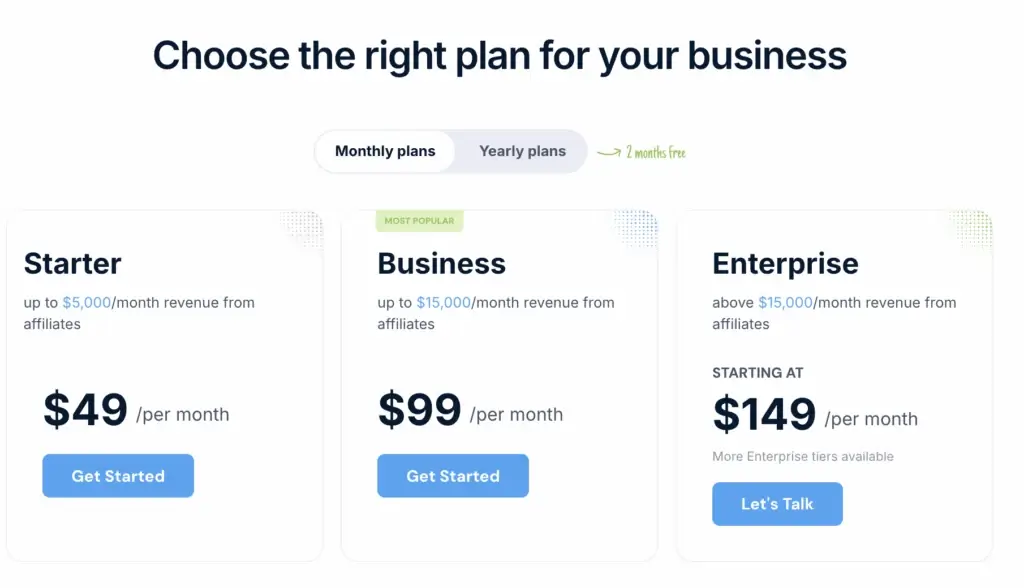Click the $15,000 amount in Business description

point(443,302)
